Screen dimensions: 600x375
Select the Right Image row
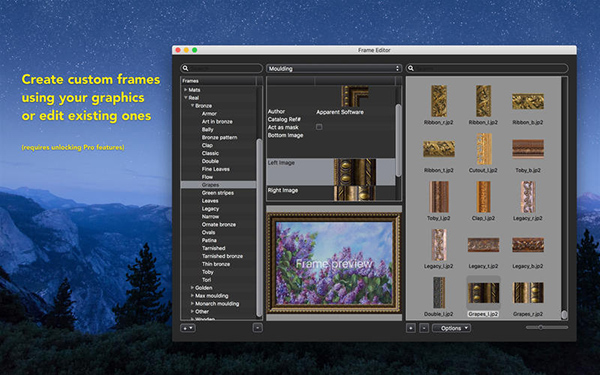click(331, 193)
